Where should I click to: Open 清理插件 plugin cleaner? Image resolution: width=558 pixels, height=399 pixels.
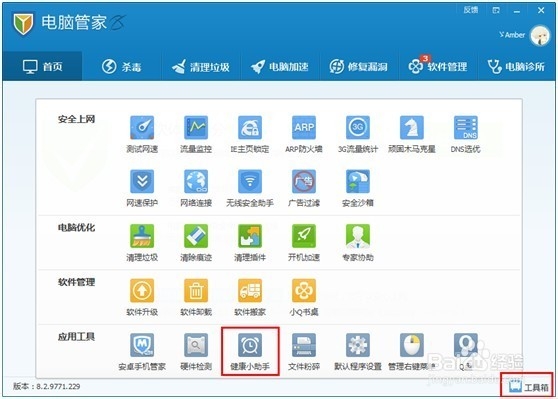(250, 243)
